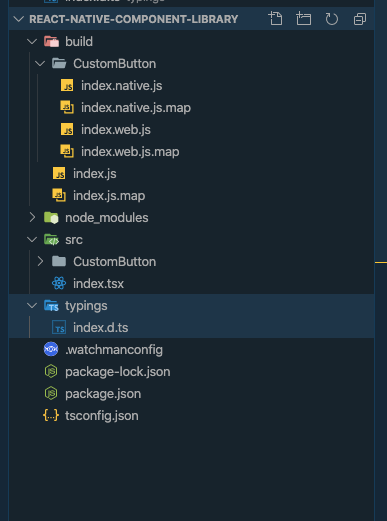Screen dimensions: 387x521
Task: Collapse the REACT-NATIVE-COMPONENT-LIBRARY section header
Action: [x=19, y=19]
